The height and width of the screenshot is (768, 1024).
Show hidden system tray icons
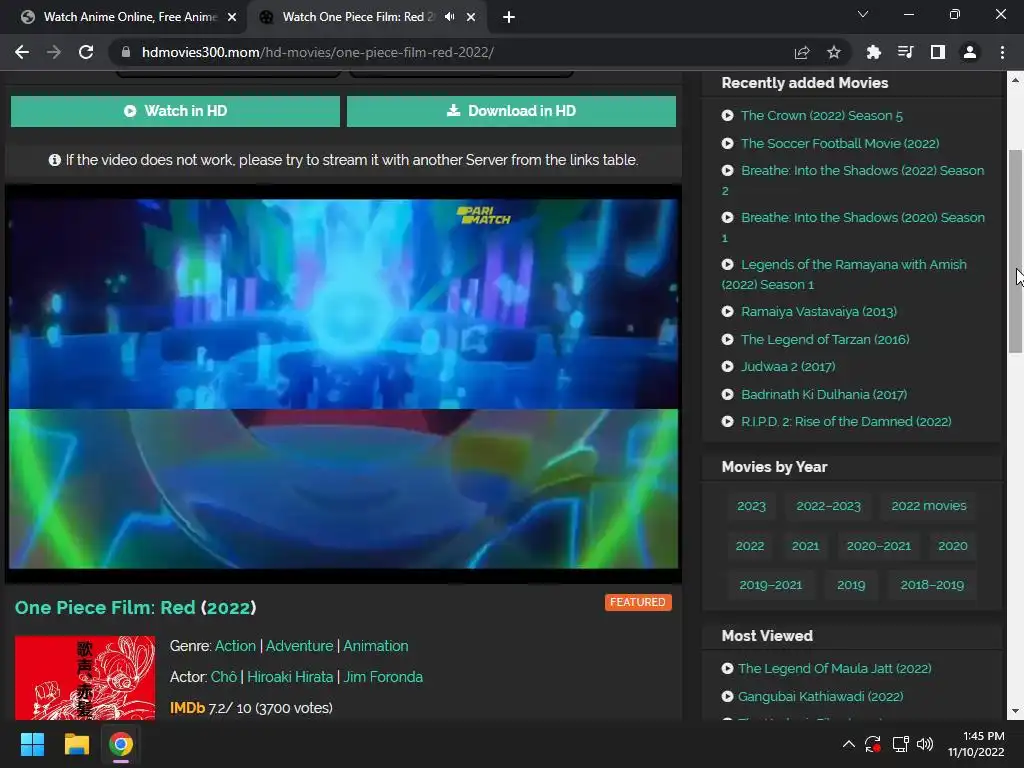[x=848, y=744]
